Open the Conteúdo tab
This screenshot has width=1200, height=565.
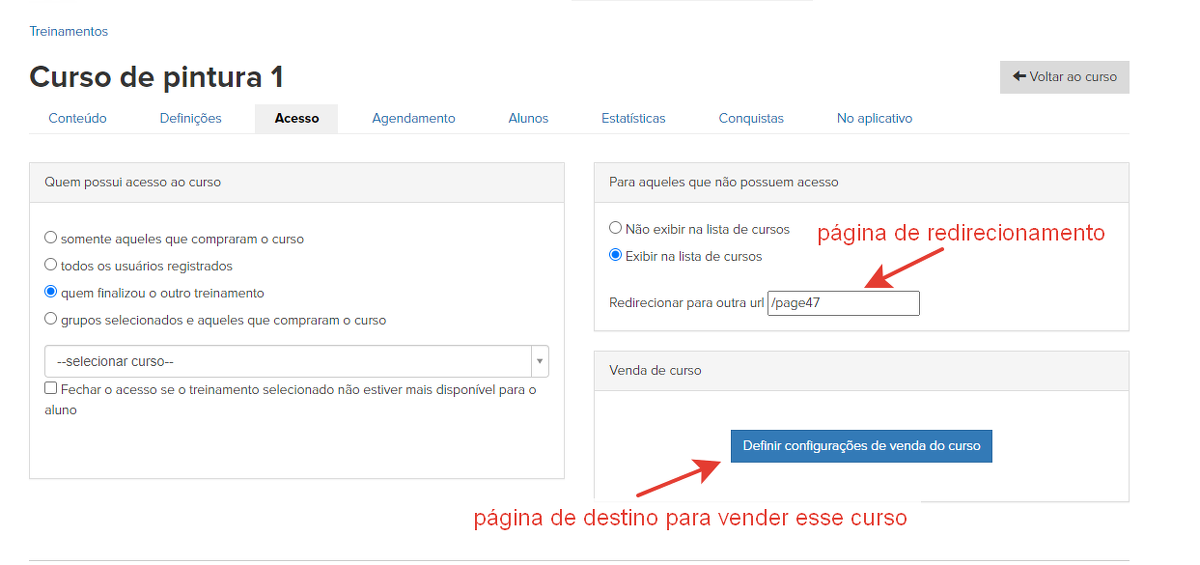(x=77, y=118)
